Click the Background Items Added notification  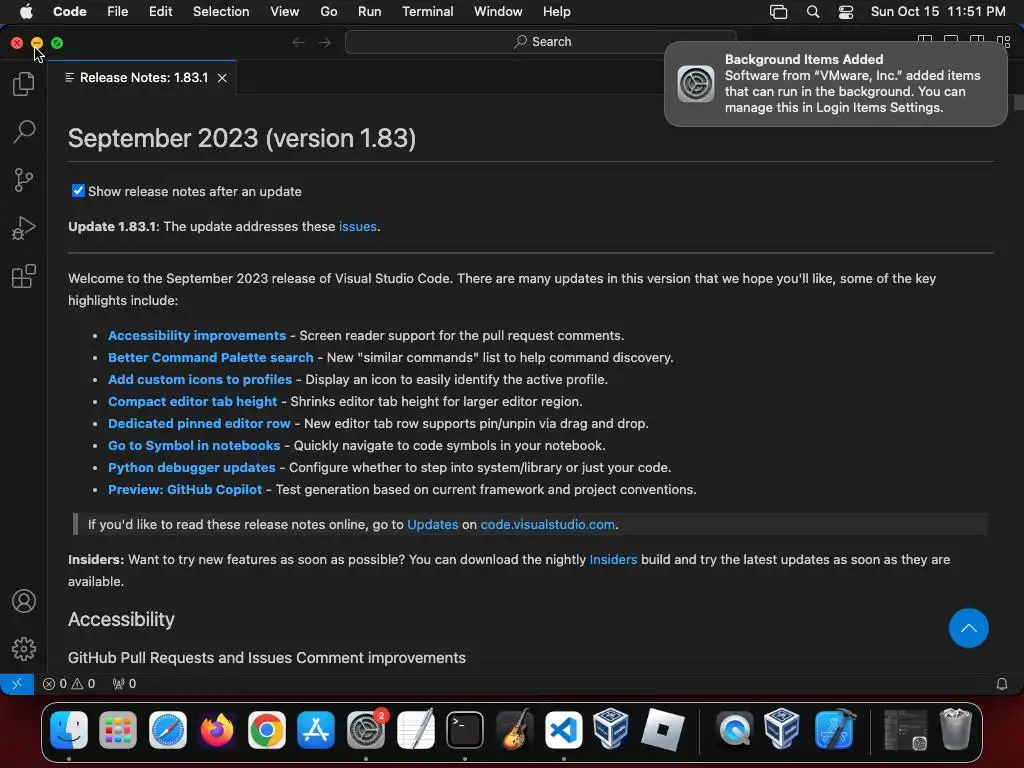[x=835, y=84]
